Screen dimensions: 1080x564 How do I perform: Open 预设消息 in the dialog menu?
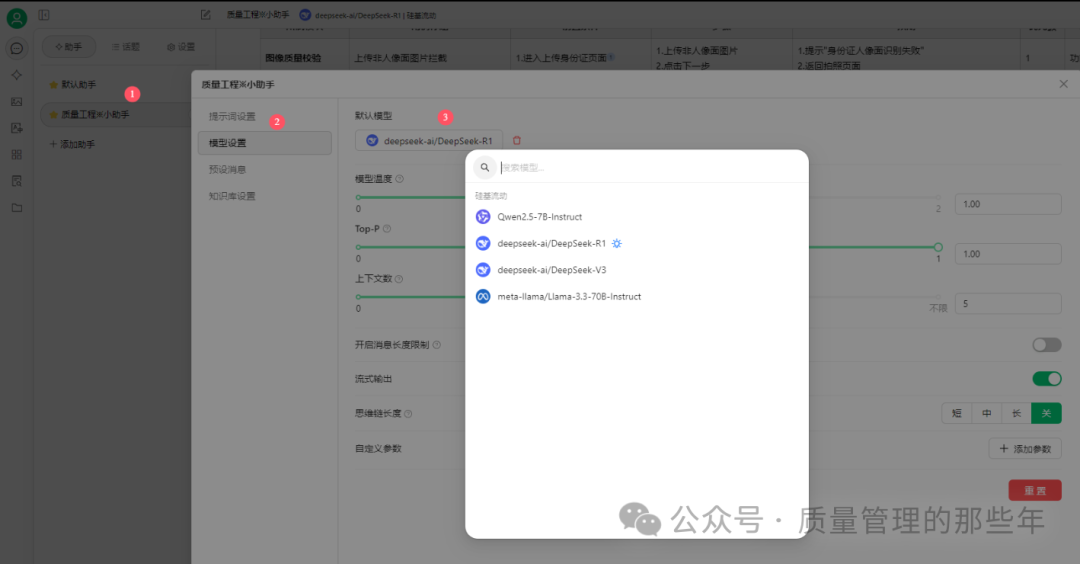click(264, 169)
